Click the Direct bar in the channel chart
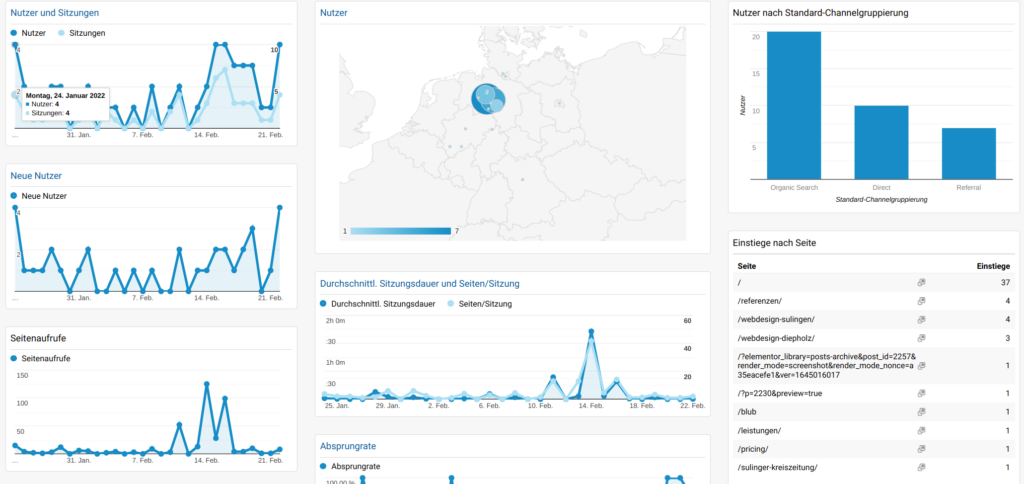The width and height of the screenshot is (1024, 484). point(881,142)
